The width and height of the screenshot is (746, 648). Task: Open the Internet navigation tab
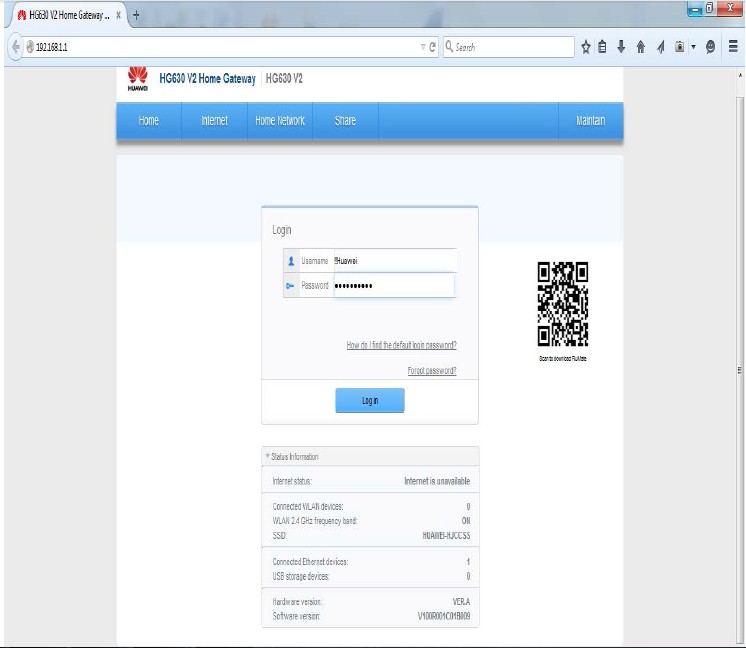click(x=214, y=121)
